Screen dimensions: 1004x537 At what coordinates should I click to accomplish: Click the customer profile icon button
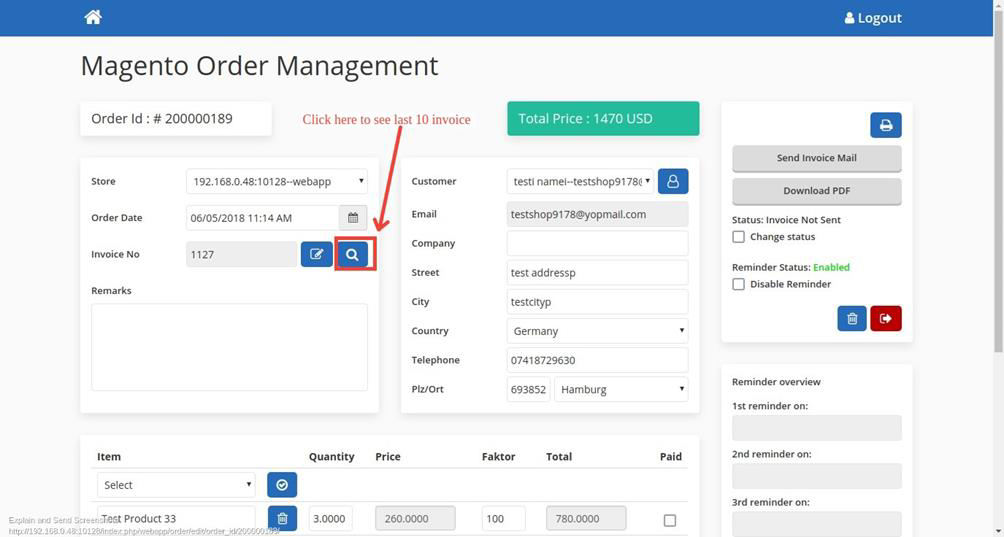click(x=673, y=181)
